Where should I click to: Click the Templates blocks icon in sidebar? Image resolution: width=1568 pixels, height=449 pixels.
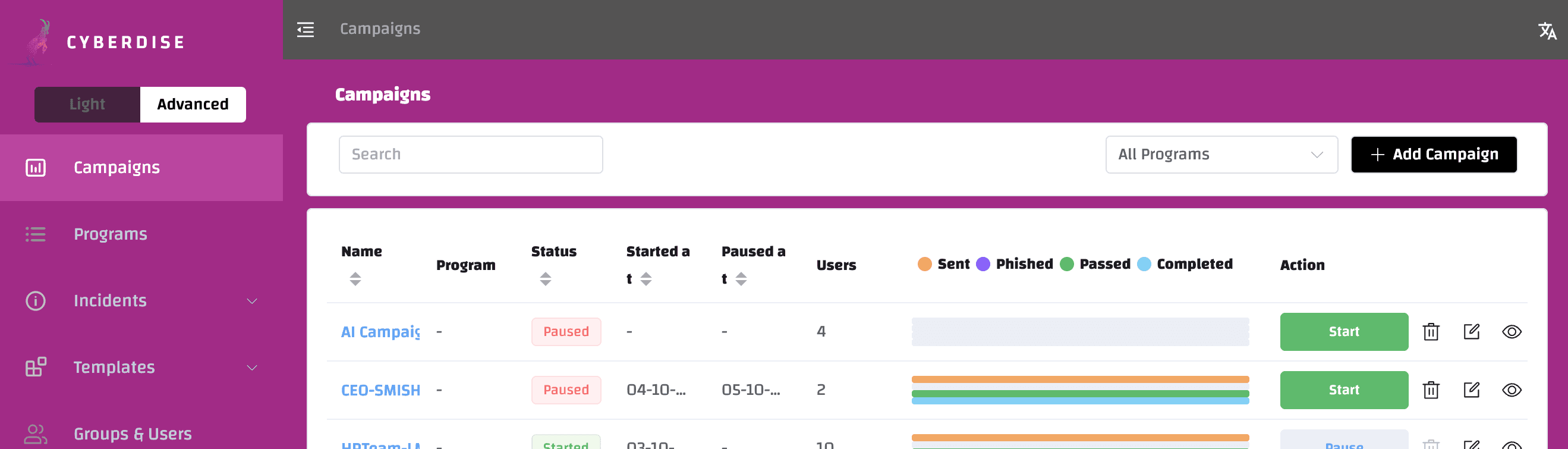[35, 368]
